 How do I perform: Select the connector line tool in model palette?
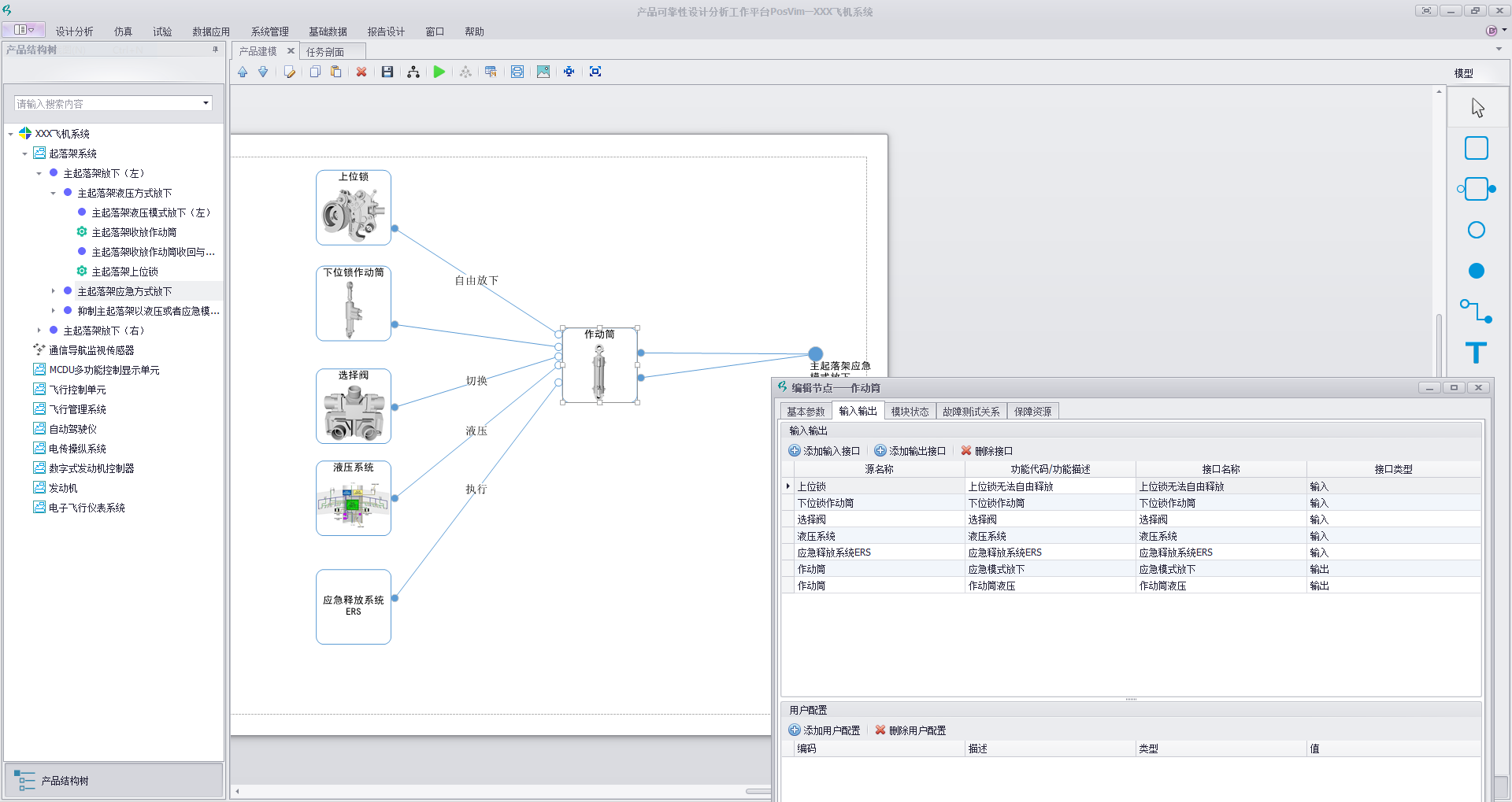[1476, 311]
